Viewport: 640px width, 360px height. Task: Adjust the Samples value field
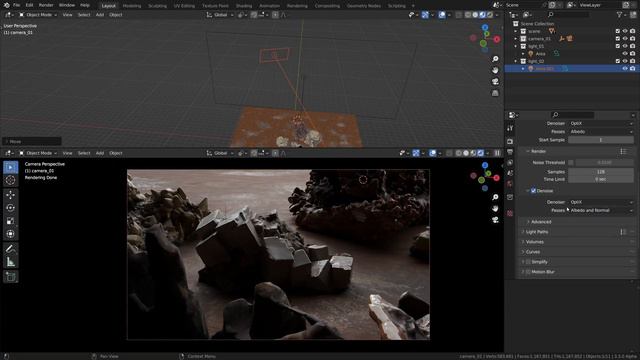[601, 172]
